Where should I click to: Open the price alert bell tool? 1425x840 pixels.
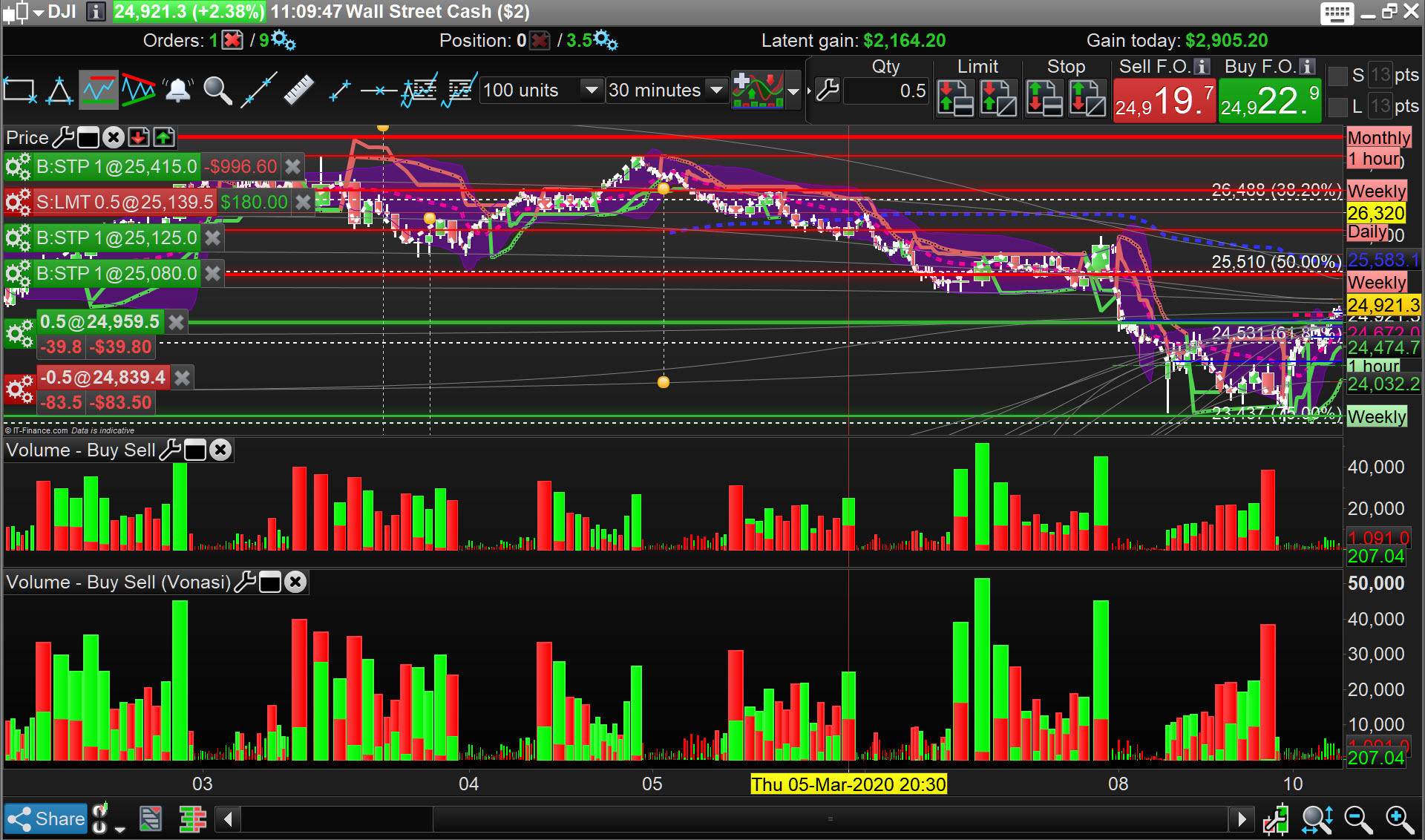[x=178, y=91]
